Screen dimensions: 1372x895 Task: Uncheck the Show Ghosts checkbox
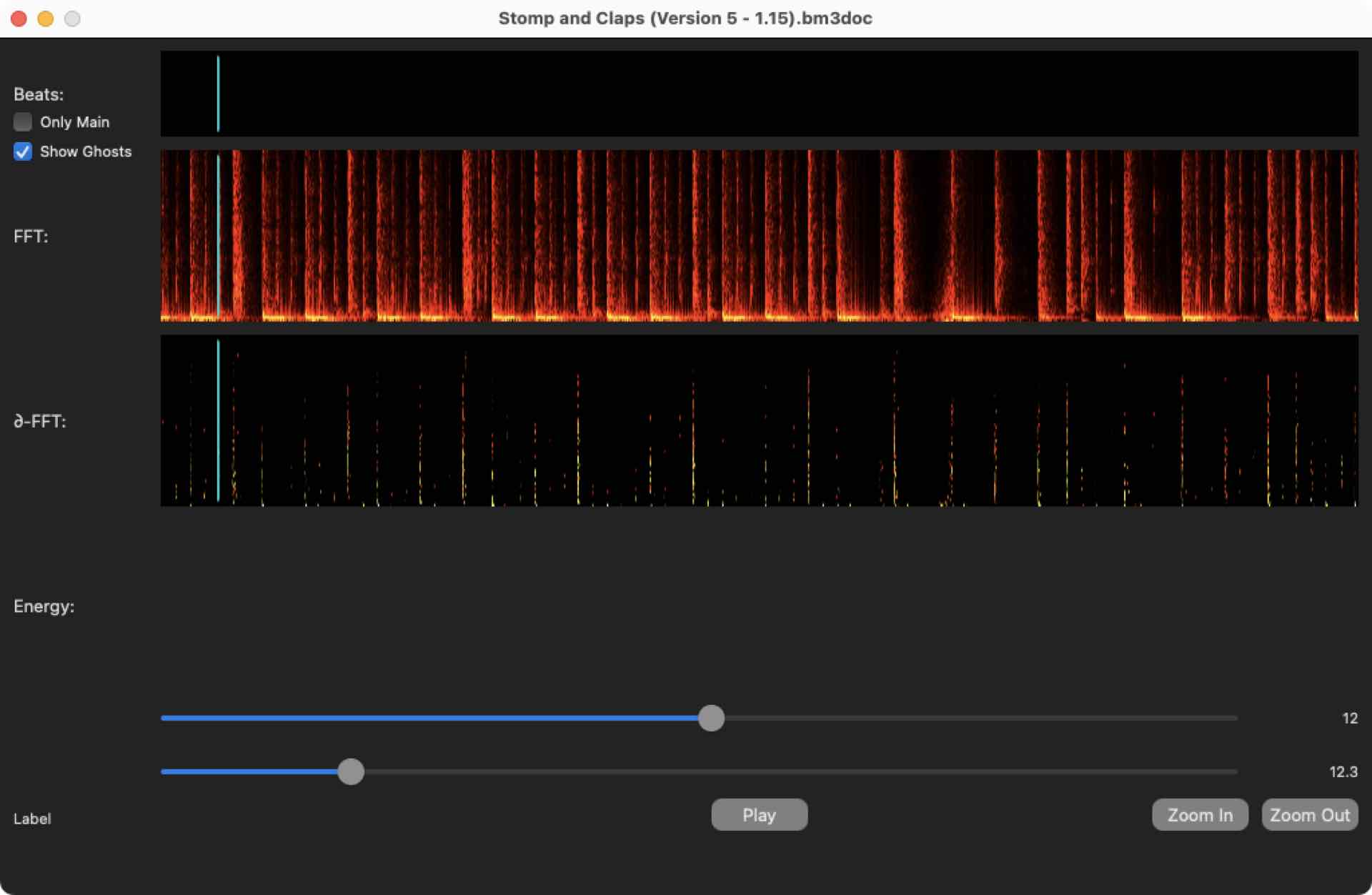point(23,152)
